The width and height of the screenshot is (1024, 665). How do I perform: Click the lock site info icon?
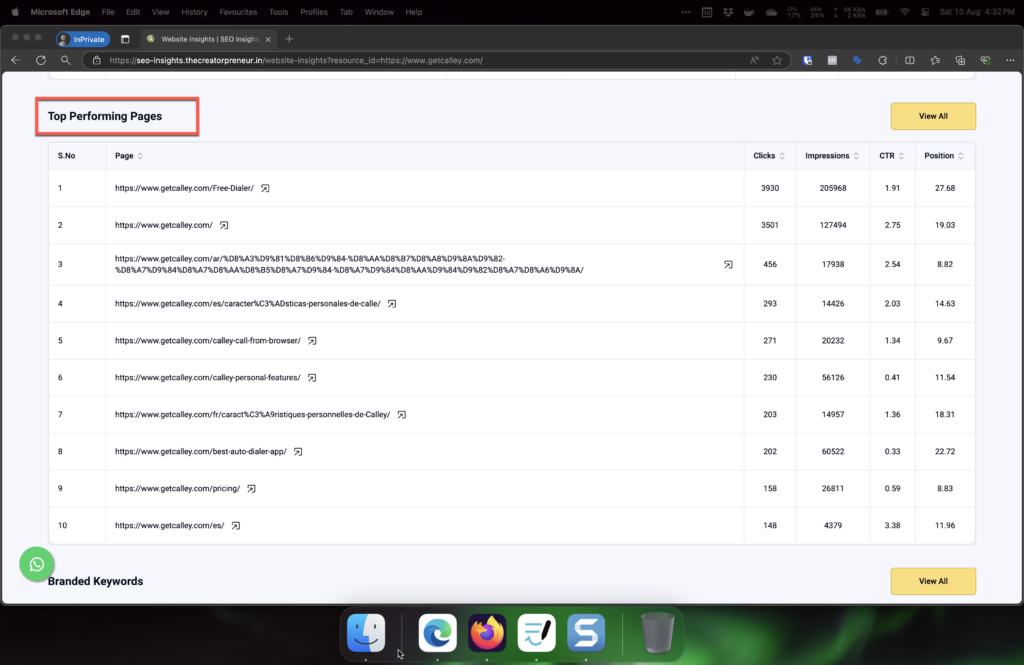click(x=97, y=60)
